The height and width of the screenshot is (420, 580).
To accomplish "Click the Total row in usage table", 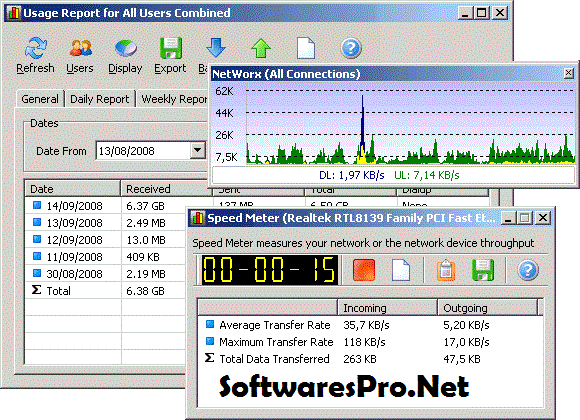I will (105, 291).
